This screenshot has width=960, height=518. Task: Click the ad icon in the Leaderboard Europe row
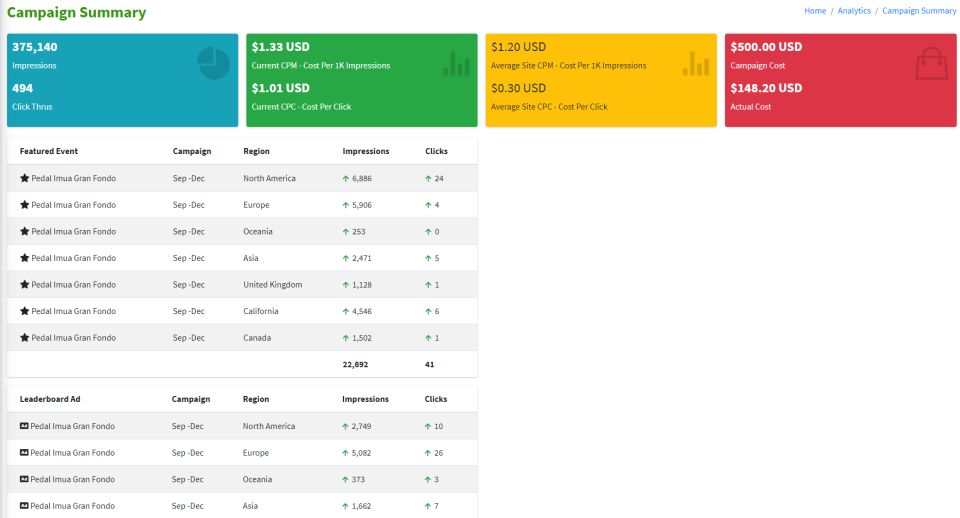pyautogui.click(x=25, y=453)
